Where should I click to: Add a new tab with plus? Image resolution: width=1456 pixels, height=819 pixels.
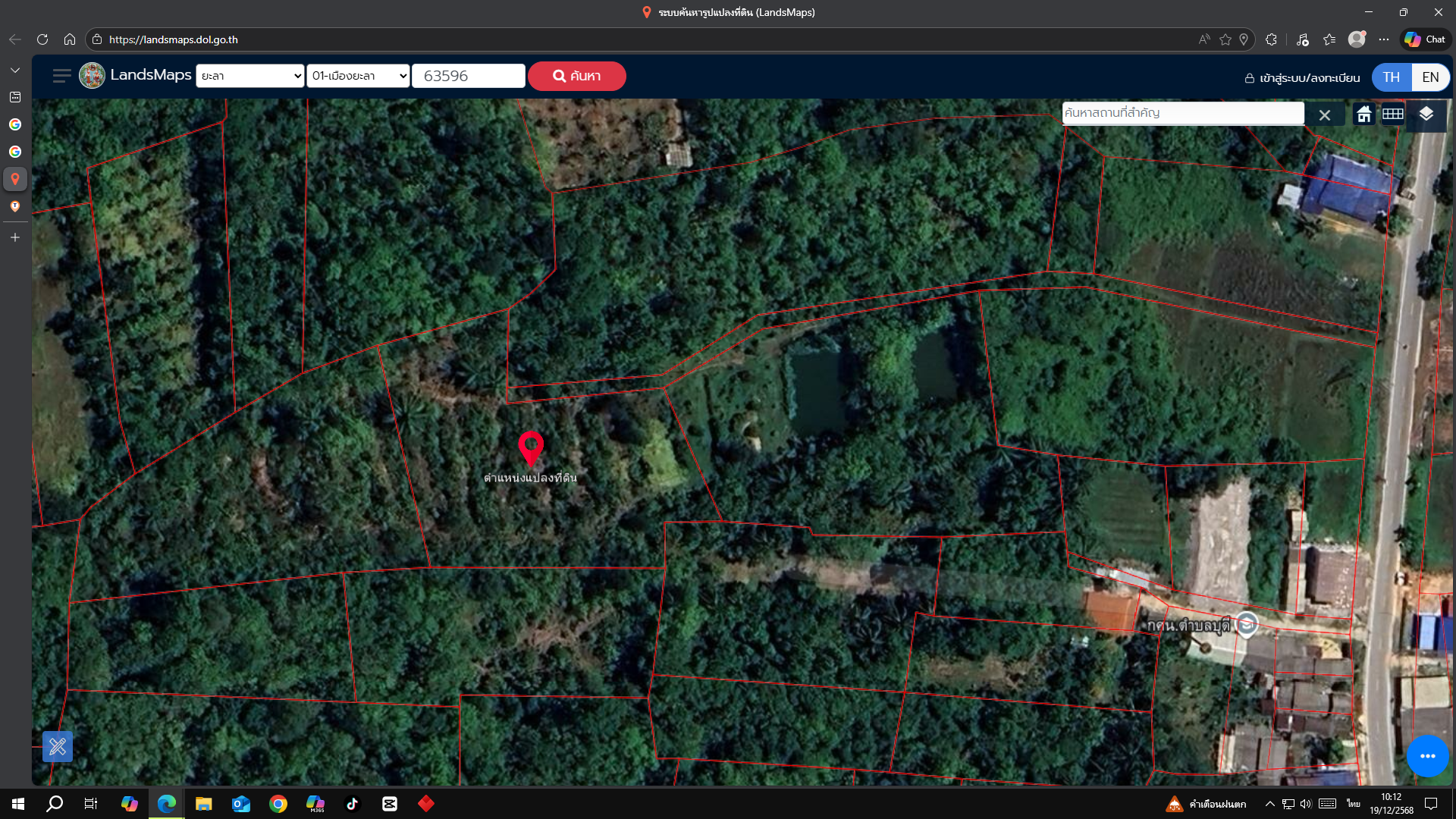coord(15,237)
